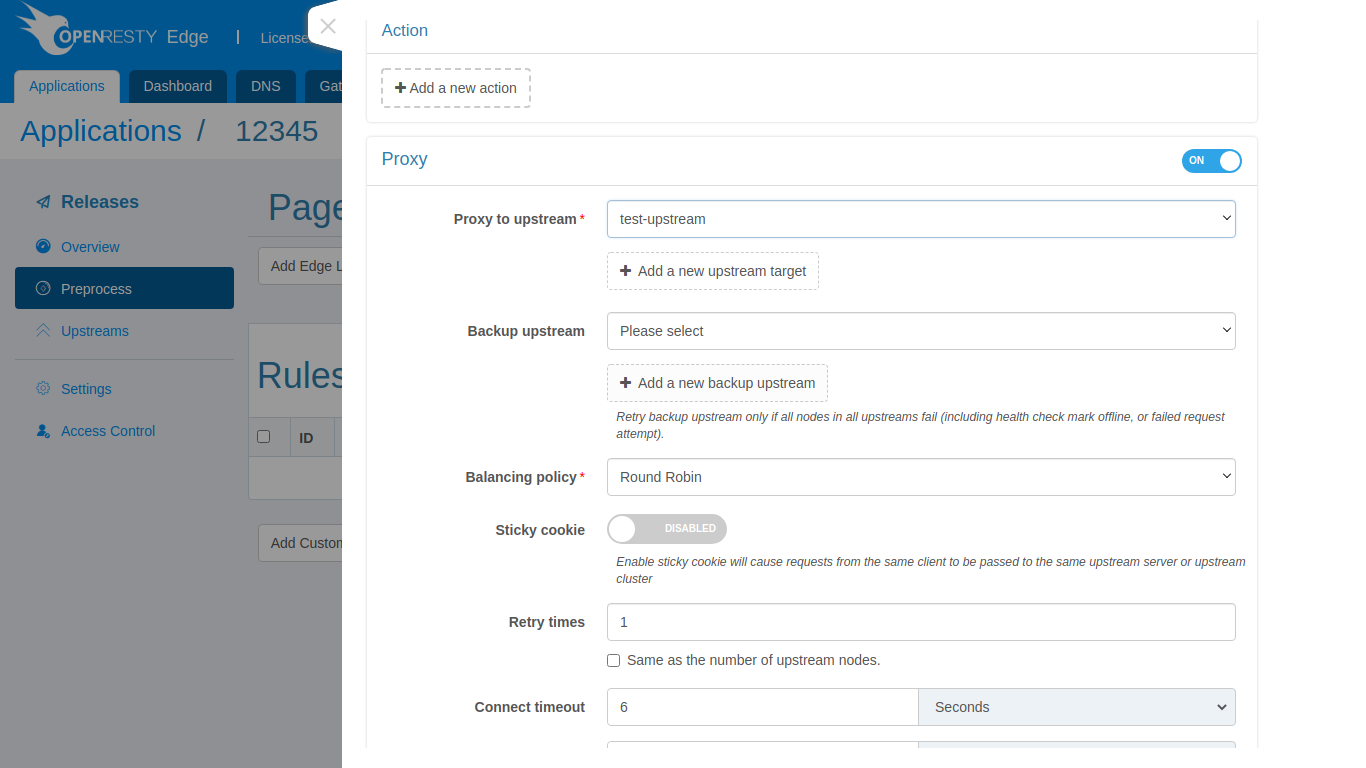1366x768 pixels.
Task: Click the Applications breadcrumb link
Action: tap(101, 131)
